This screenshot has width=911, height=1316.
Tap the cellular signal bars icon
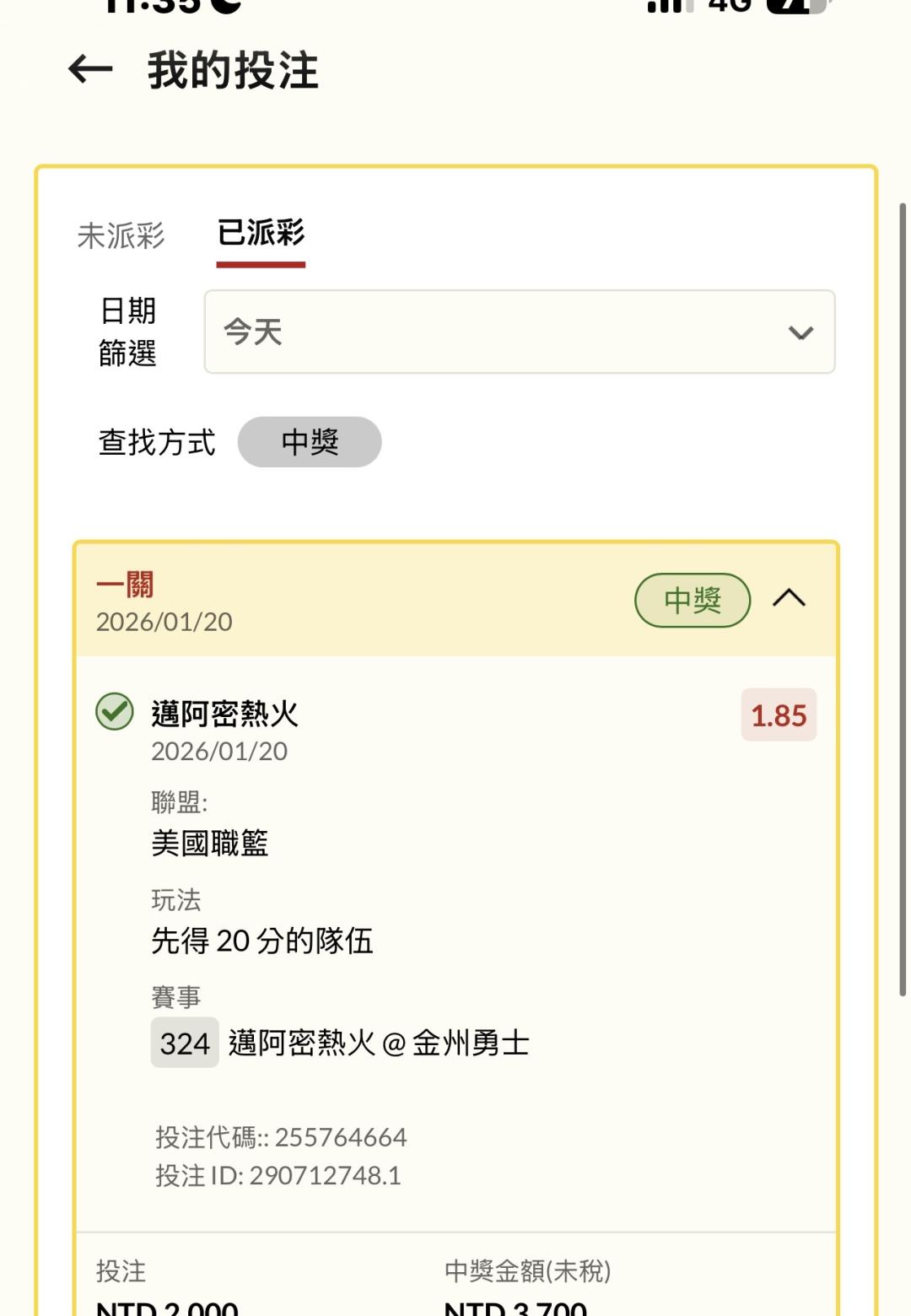[670, 5]
